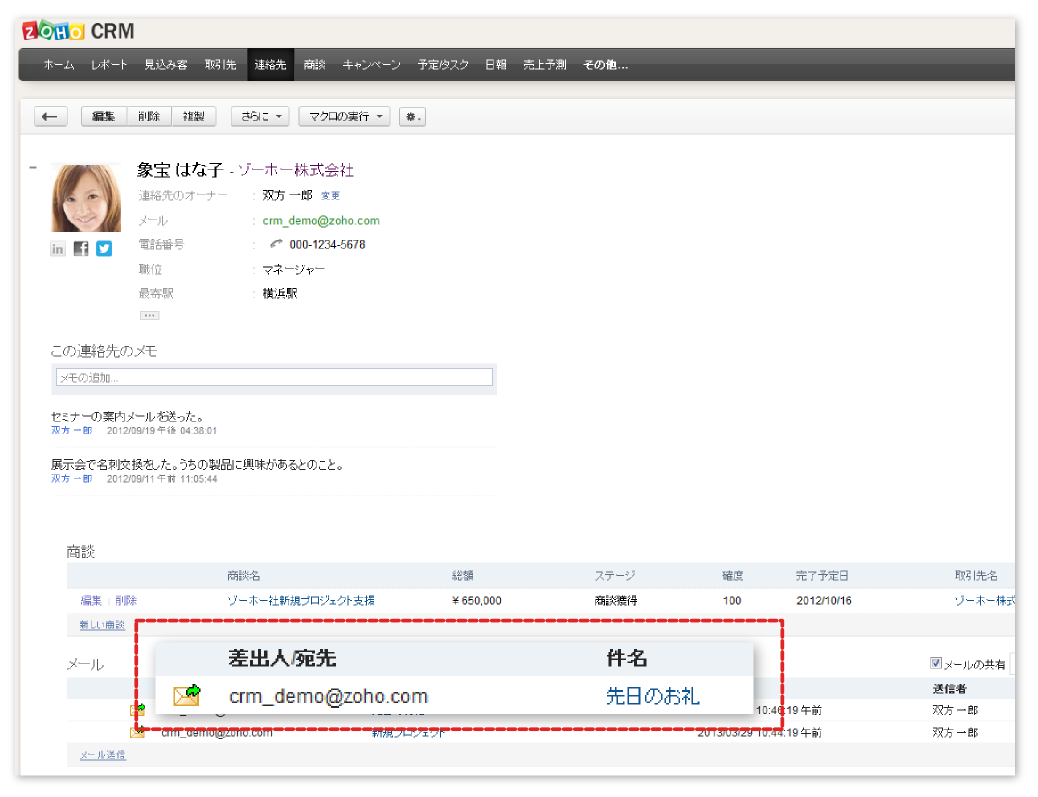Click the 完了予定日 column header

pyautogui.click(x=822, y=576)
